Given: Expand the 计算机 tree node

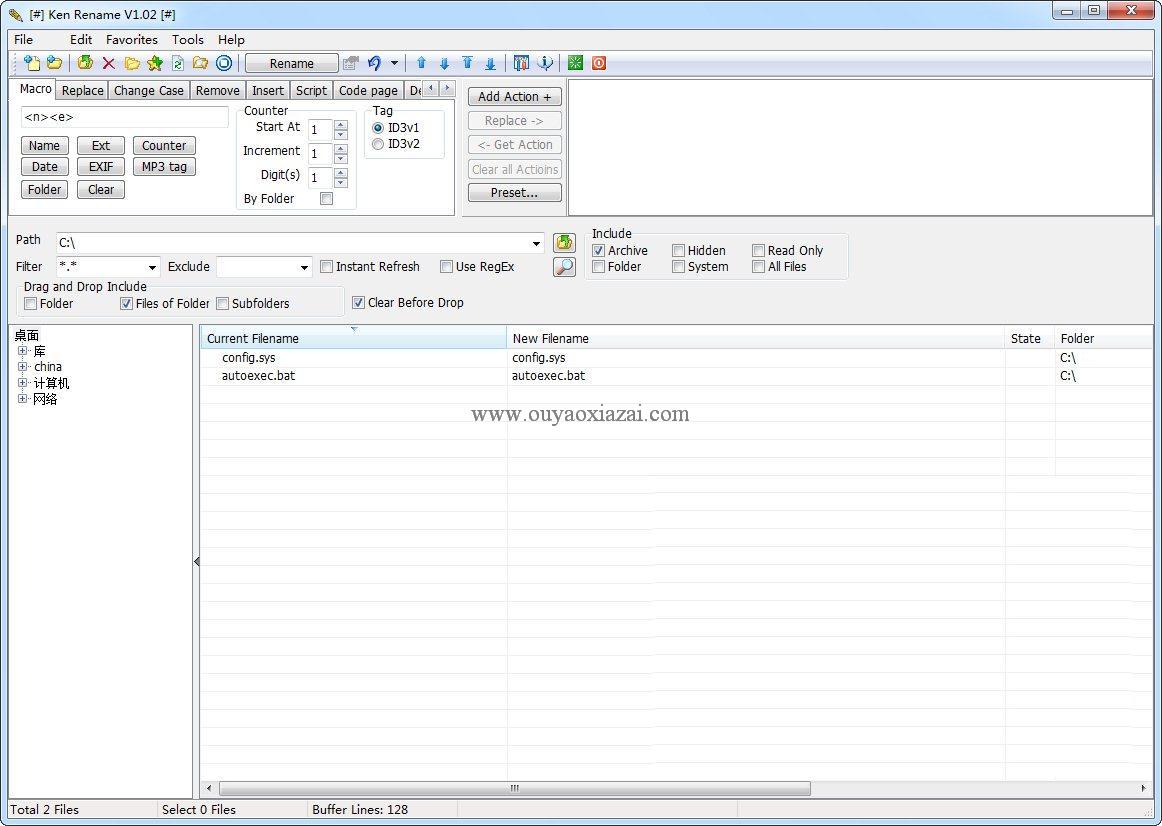Looking at the screenshot, I should [23, 383].
